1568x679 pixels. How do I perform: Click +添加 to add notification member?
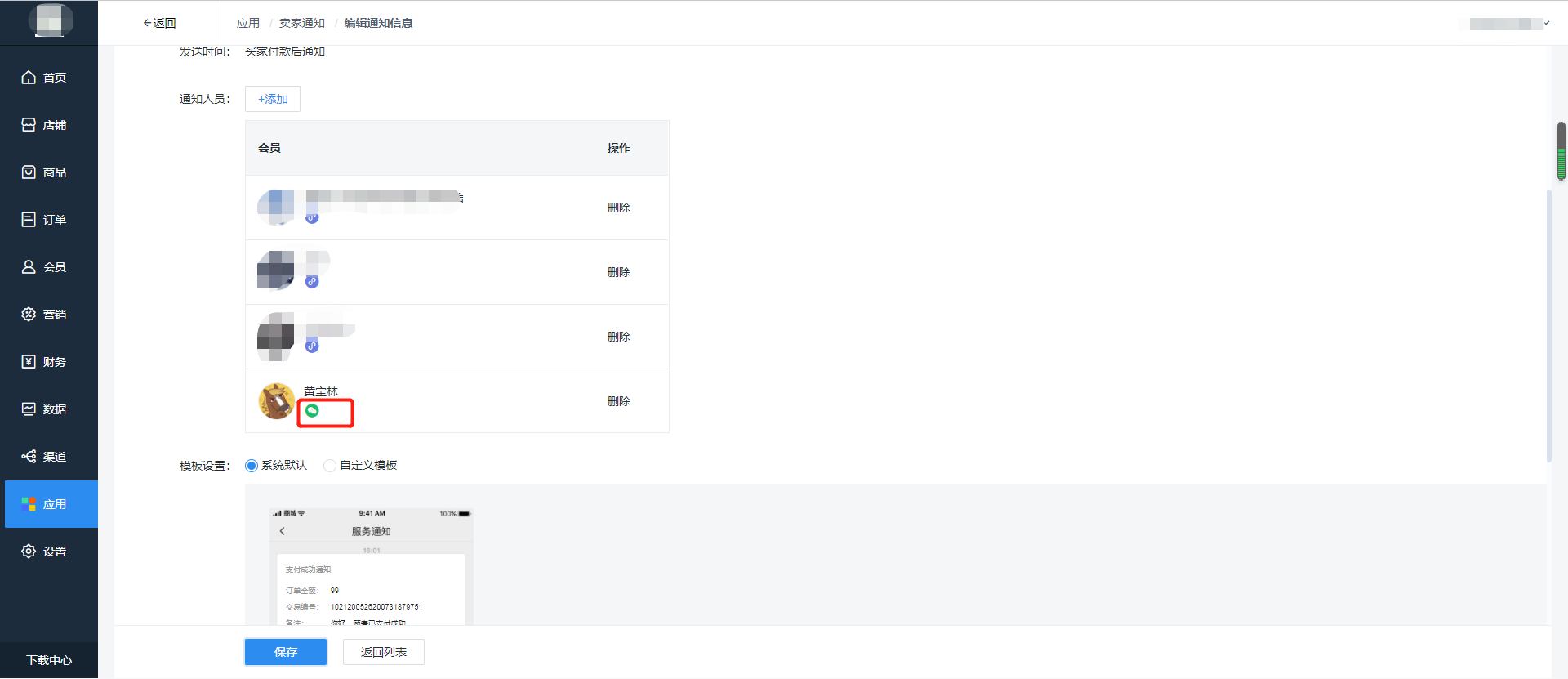[273, 99]
